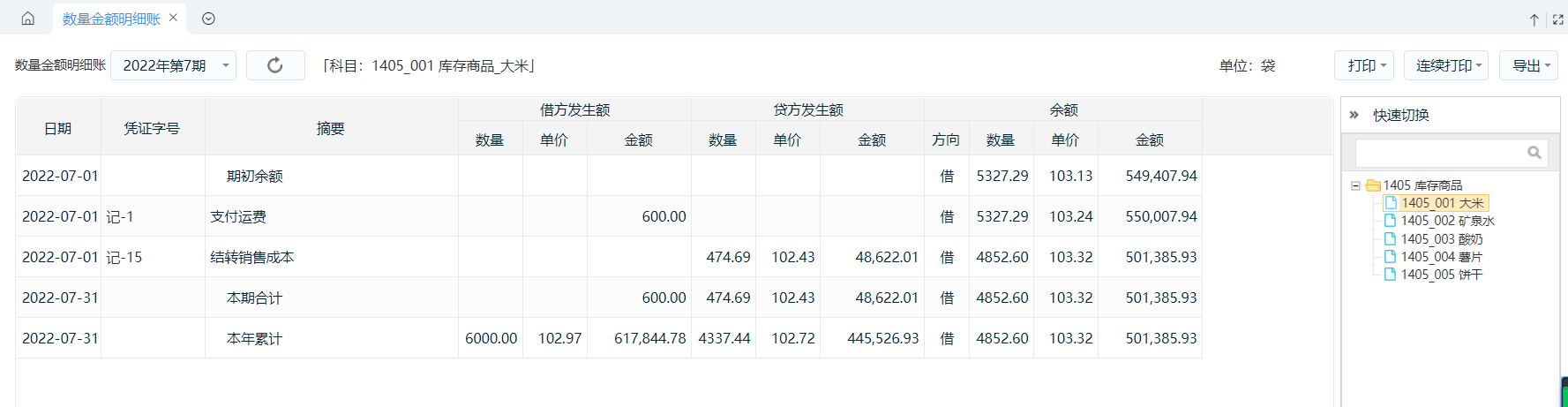This screenshot has height=407, width=1568.
Task: Click the fullscreen expand icon
Action: [1558, 19]
